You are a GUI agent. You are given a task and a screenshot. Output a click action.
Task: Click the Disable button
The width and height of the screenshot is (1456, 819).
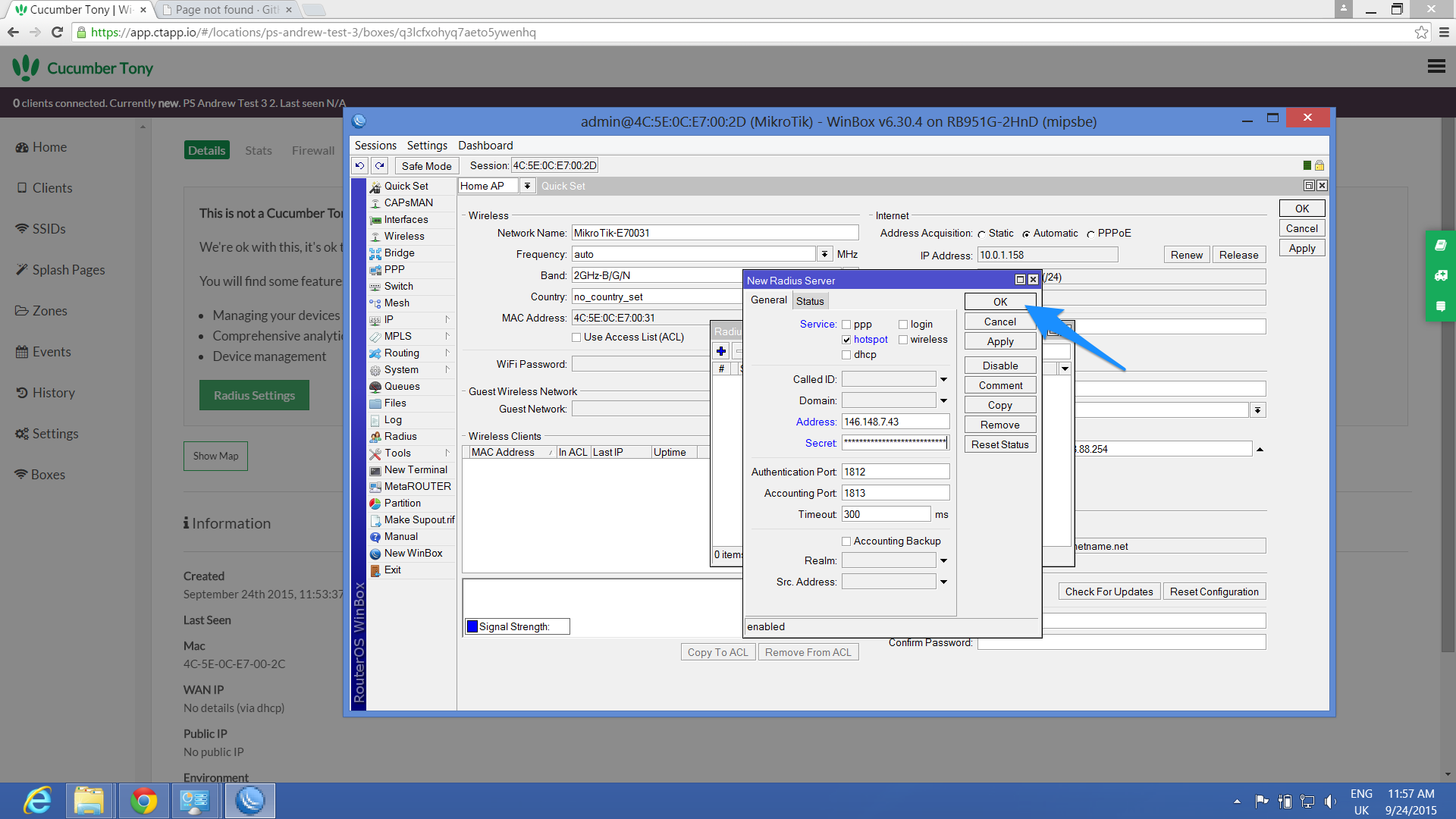point(1000,366)
